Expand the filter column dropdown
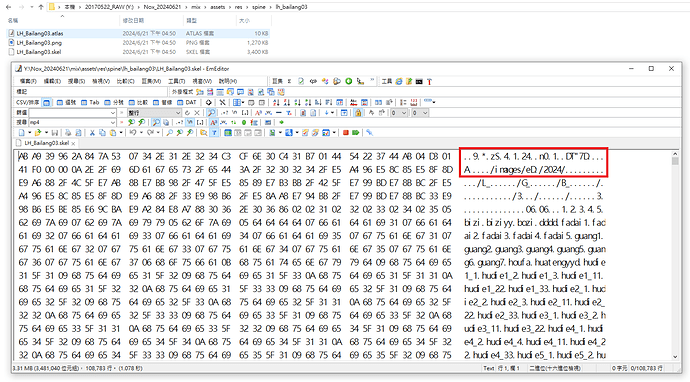The image size is (690, 382). point(178,113)
